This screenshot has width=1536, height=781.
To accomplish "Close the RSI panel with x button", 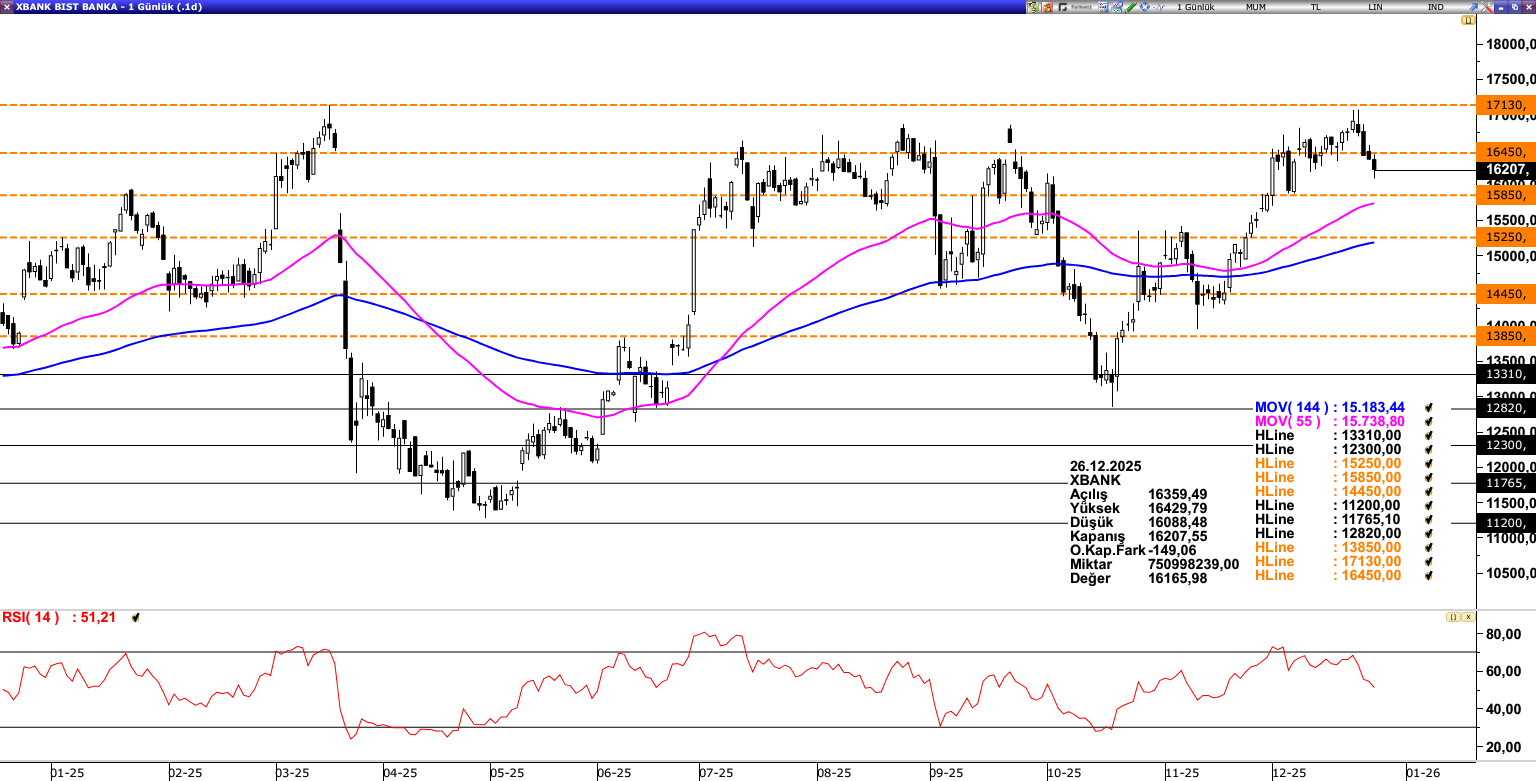I will tap(1467, 618).
